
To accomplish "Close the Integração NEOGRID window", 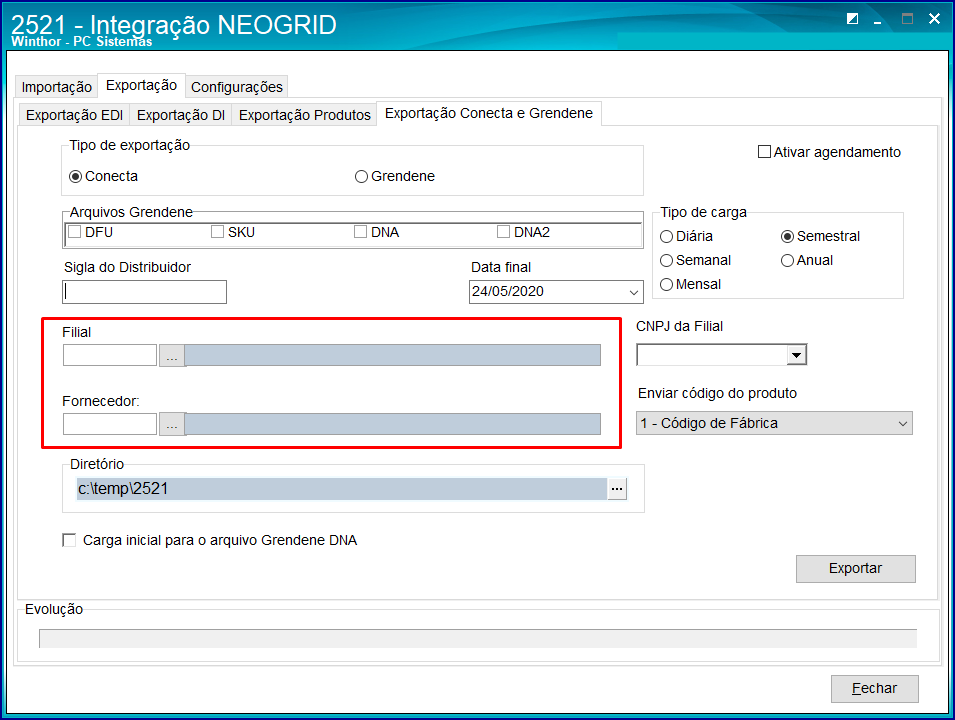I will (934, 19).
